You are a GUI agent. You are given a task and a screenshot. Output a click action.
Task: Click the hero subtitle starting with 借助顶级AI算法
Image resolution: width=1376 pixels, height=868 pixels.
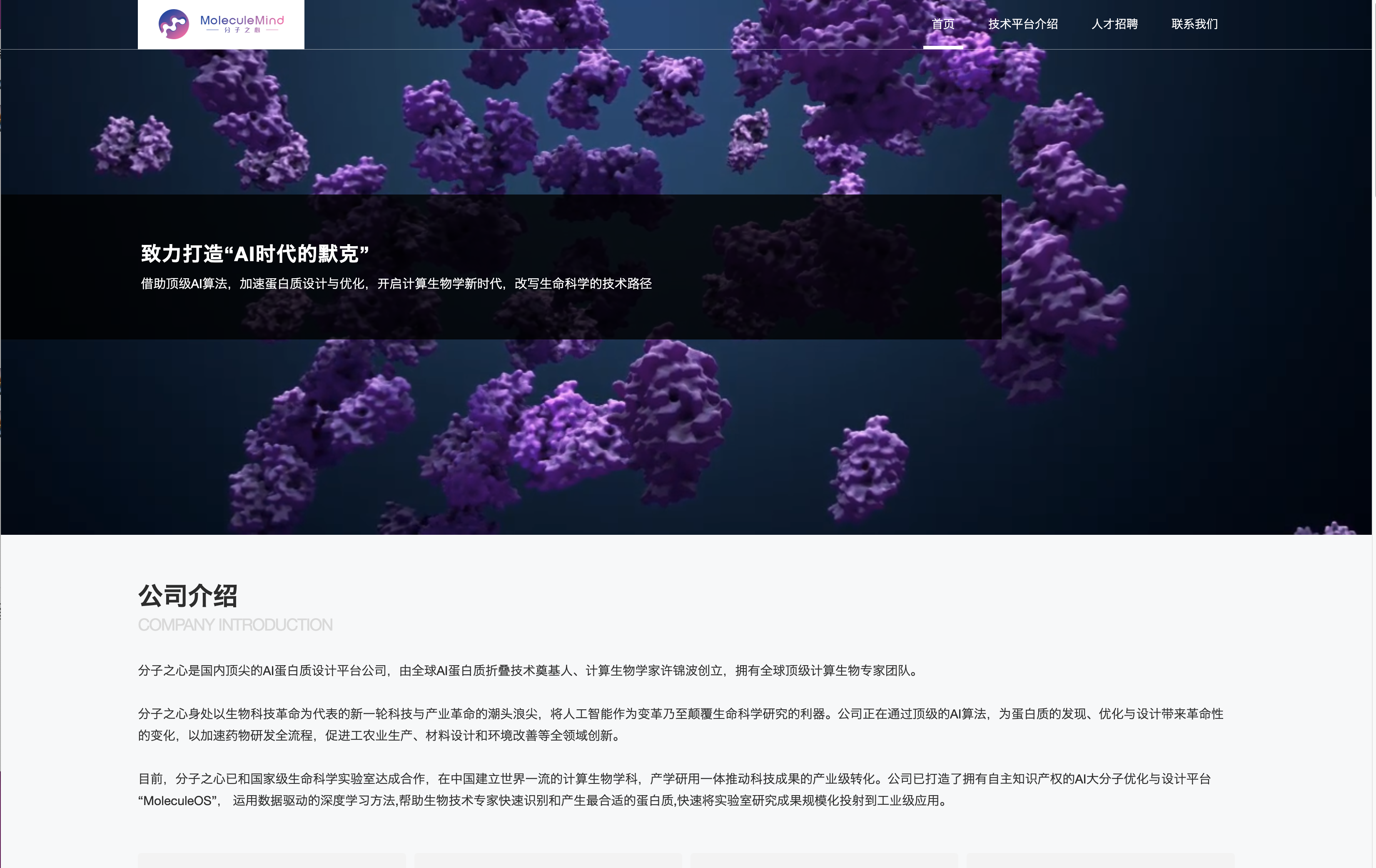click(396, 283)
